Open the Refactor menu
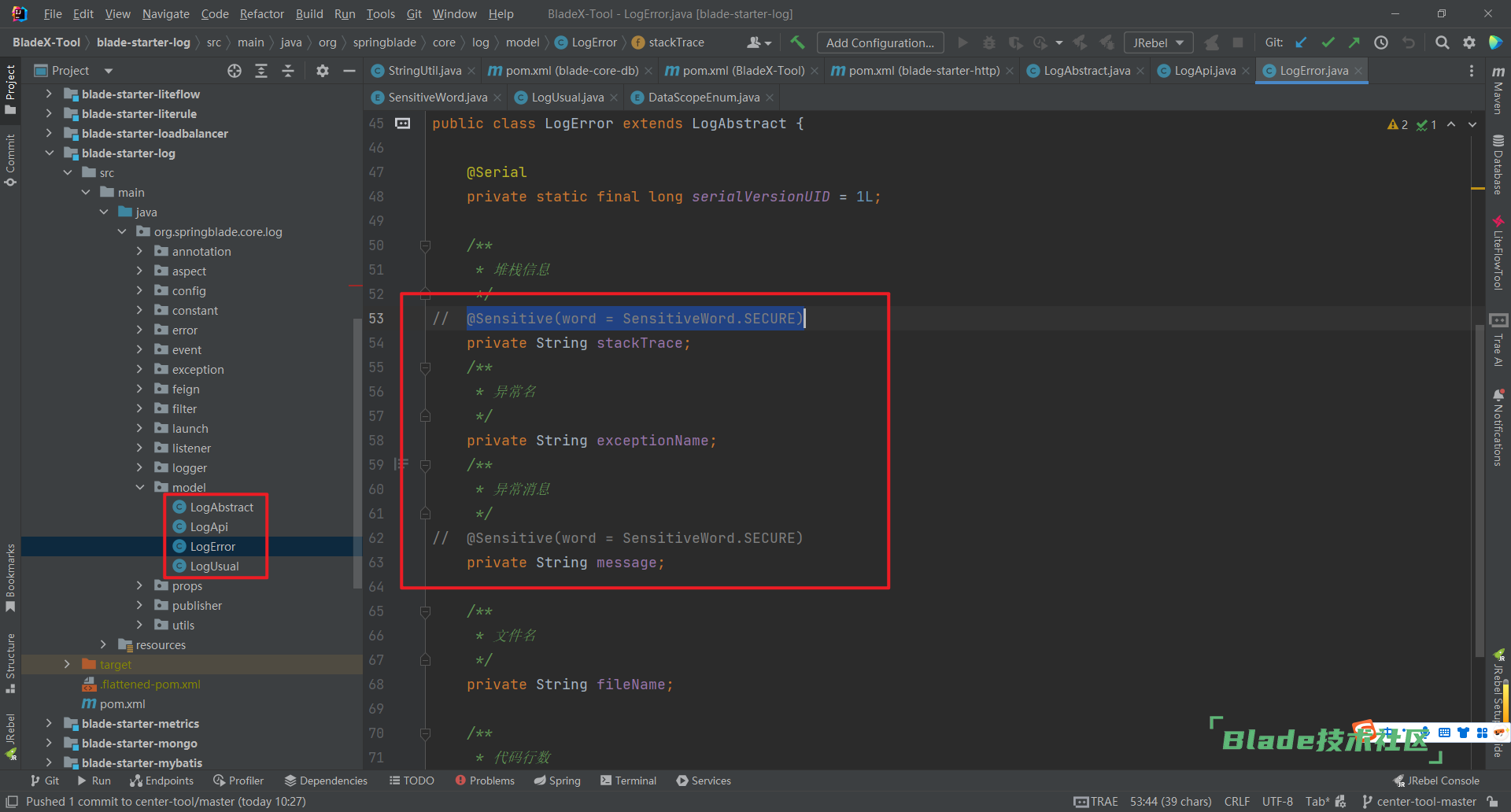This screenshot has height=812, width=1511. point(261,13)
